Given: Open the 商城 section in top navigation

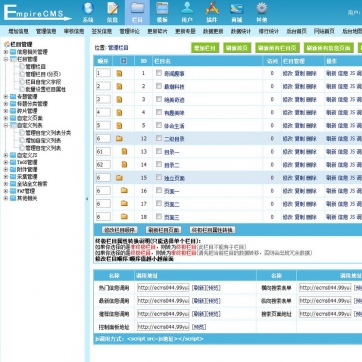Looking at the screenshot, I should 237,12.
